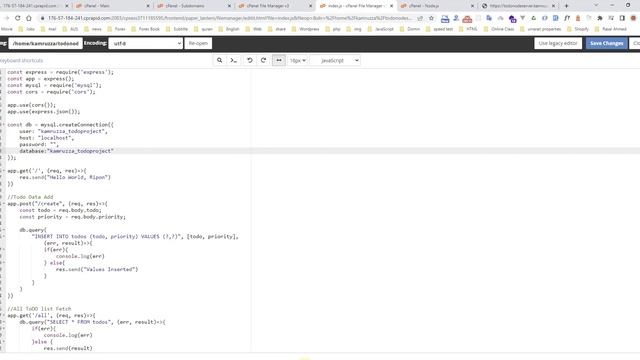Open the utf-8 encoding dropdown
The width and height of the screenshot is (640, 360).
[145, 43]
